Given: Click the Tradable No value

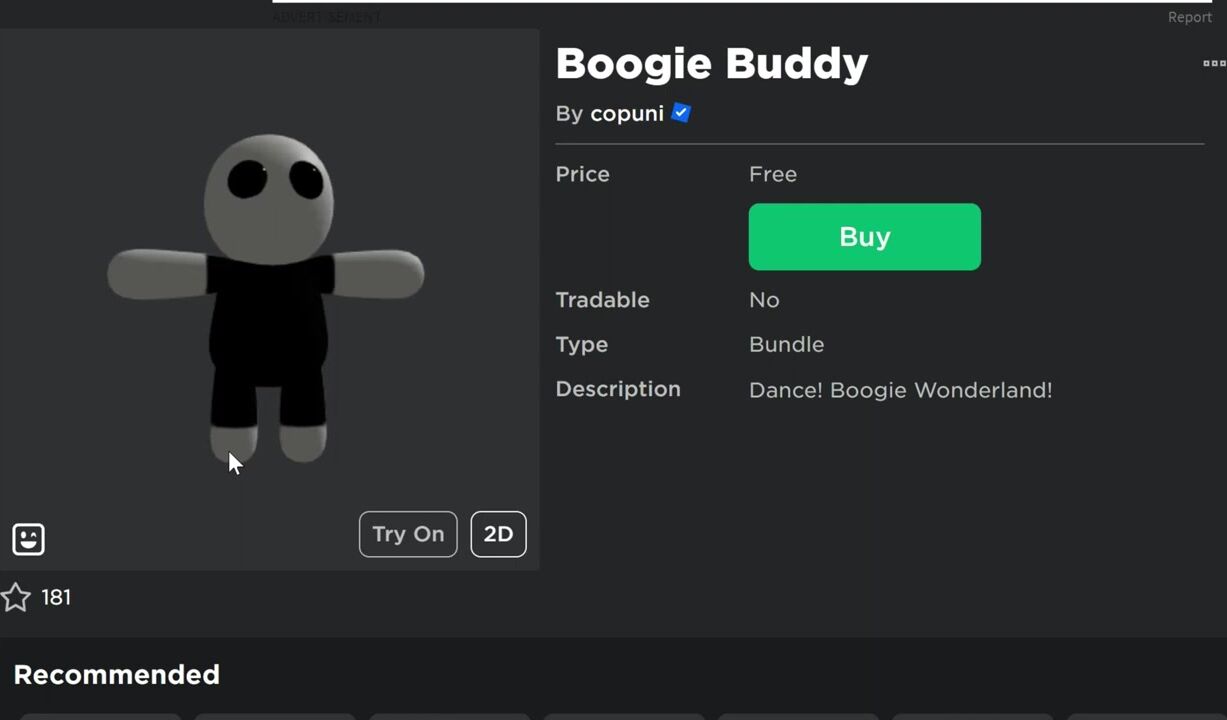Looking at the screenshot, I should 764,300.
